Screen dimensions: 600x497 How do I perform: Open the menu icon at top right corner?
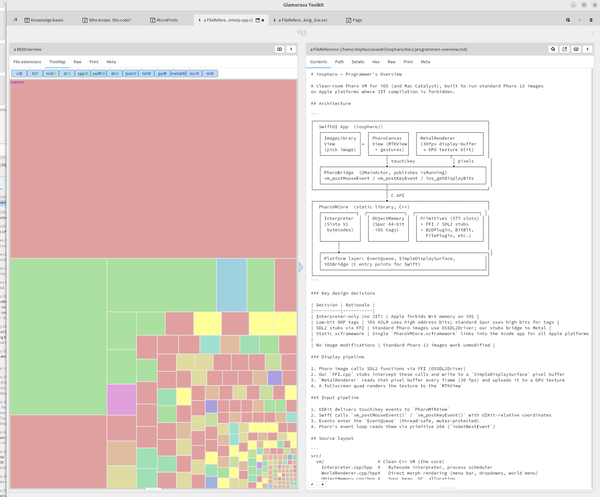[x=591, y=20]
